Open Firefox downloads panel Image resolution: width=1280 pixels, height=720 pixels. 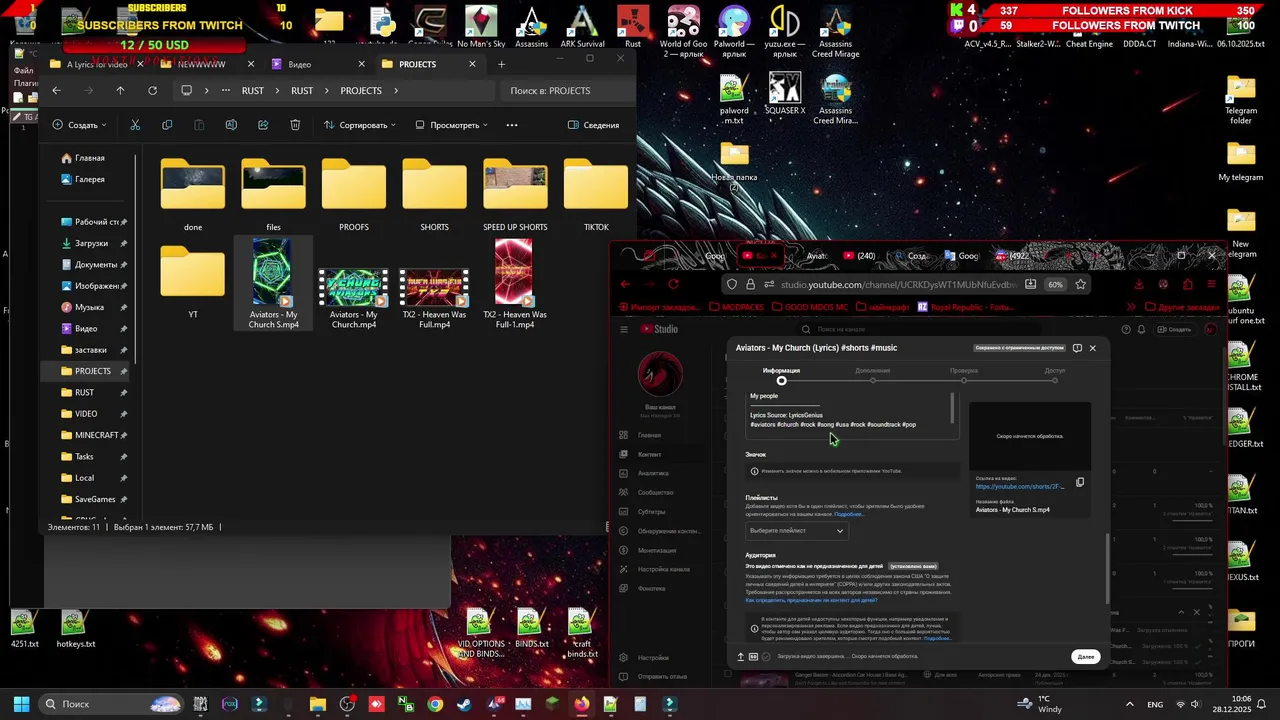[1138, 284]
